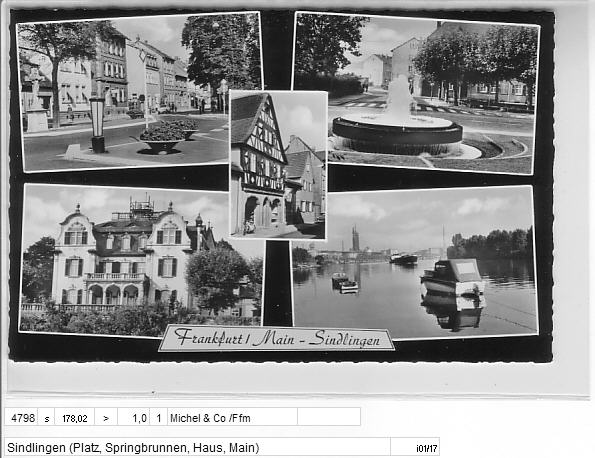The width and height of the screenshot is (595, 458).
Task: Click the fountain water jet
Action: pyautogui.click(x=399, y=97)
